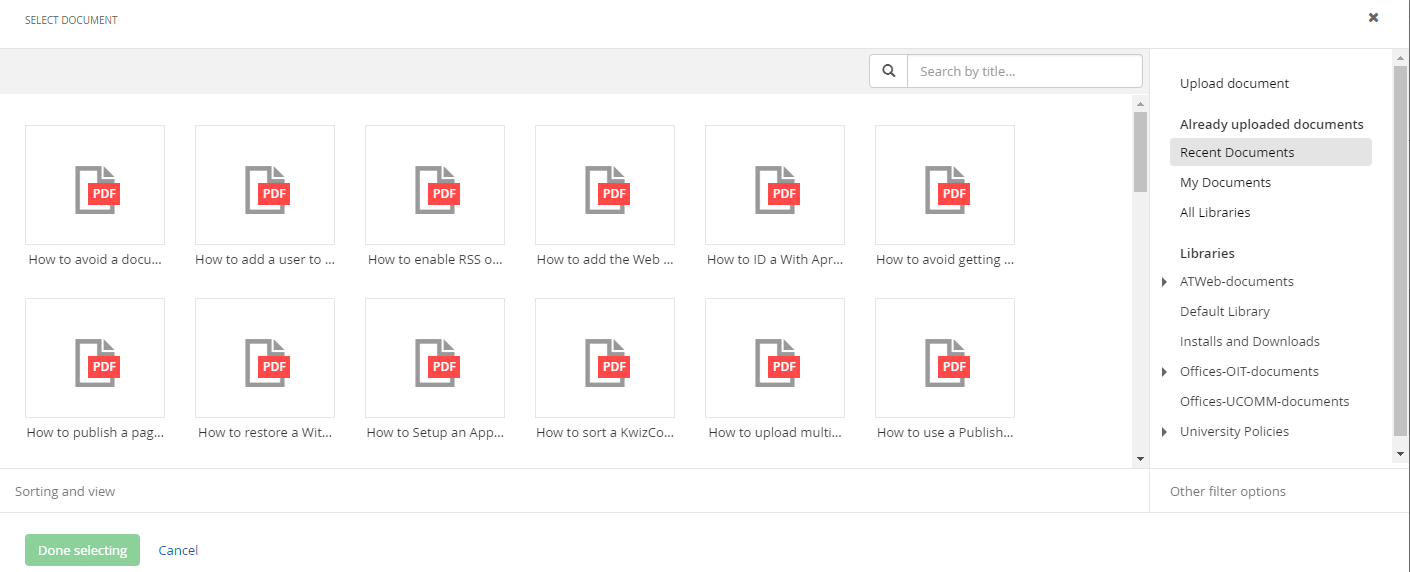Image resolution: width=1410 pixels, height=572 pixels.
Task: Focus the Search by title field
Action: click(1024, 71)
